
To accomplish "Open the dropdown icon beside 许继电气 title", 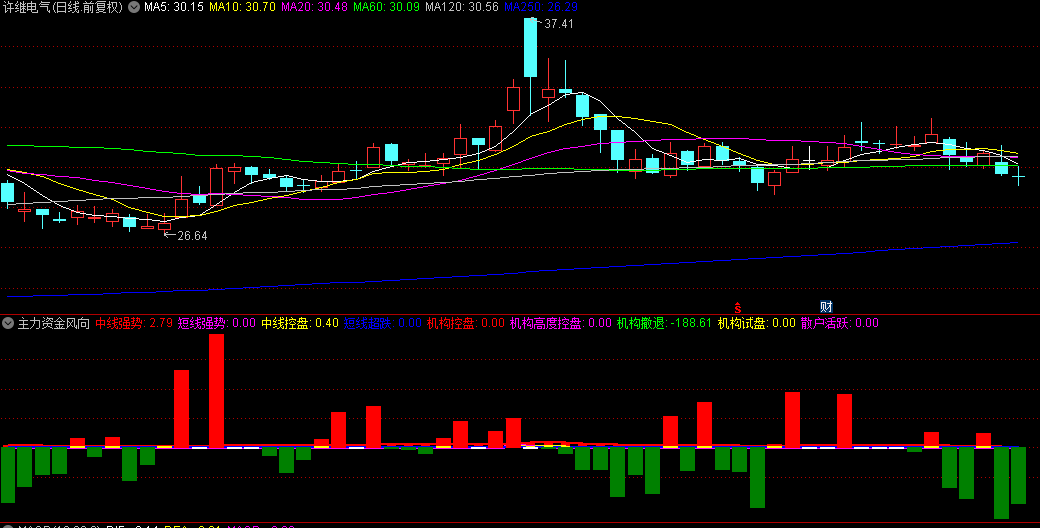I will coord(134,7).
